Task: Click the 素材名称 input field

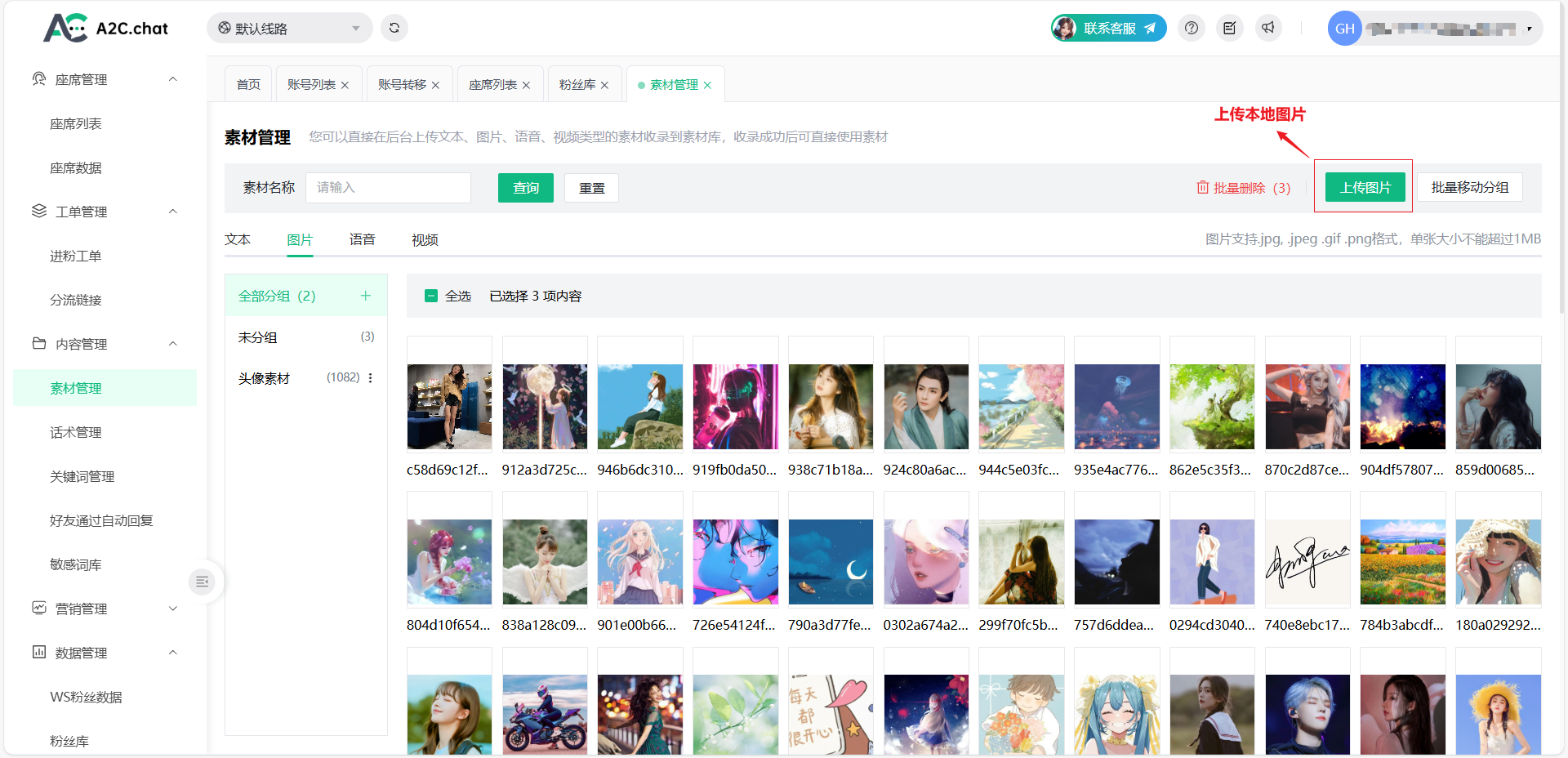Action: (x=388, y=188)
